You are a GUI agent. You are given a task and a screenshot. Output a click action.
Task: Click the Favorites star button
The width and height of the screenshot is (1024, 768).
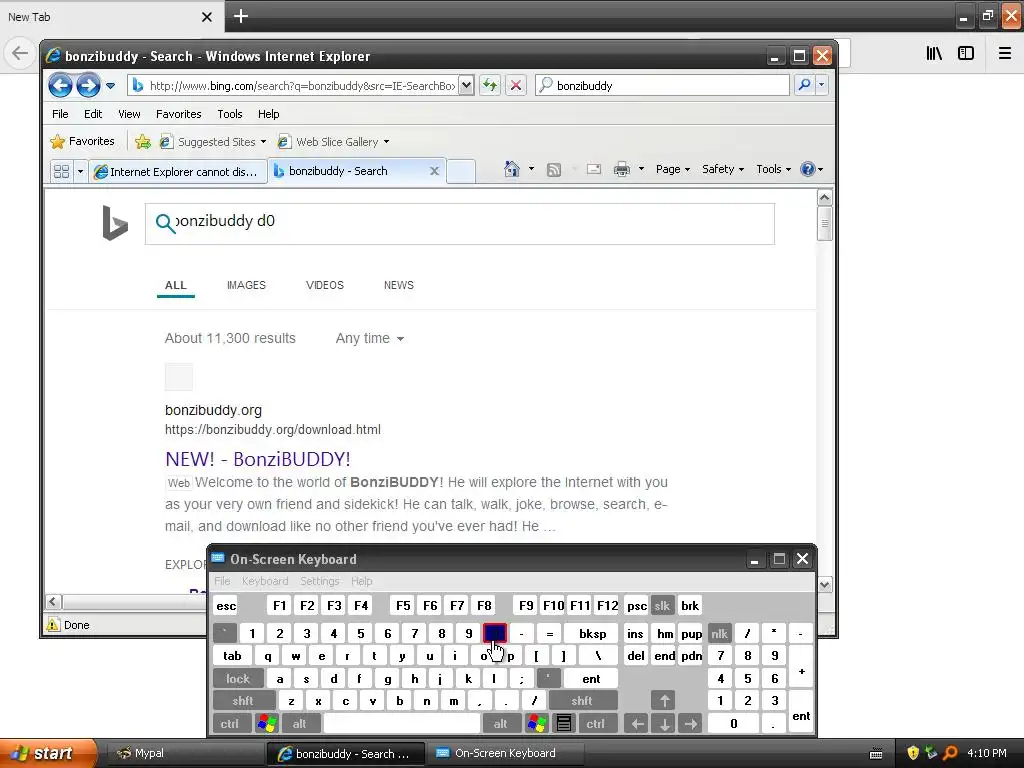(x=82, y=141)
